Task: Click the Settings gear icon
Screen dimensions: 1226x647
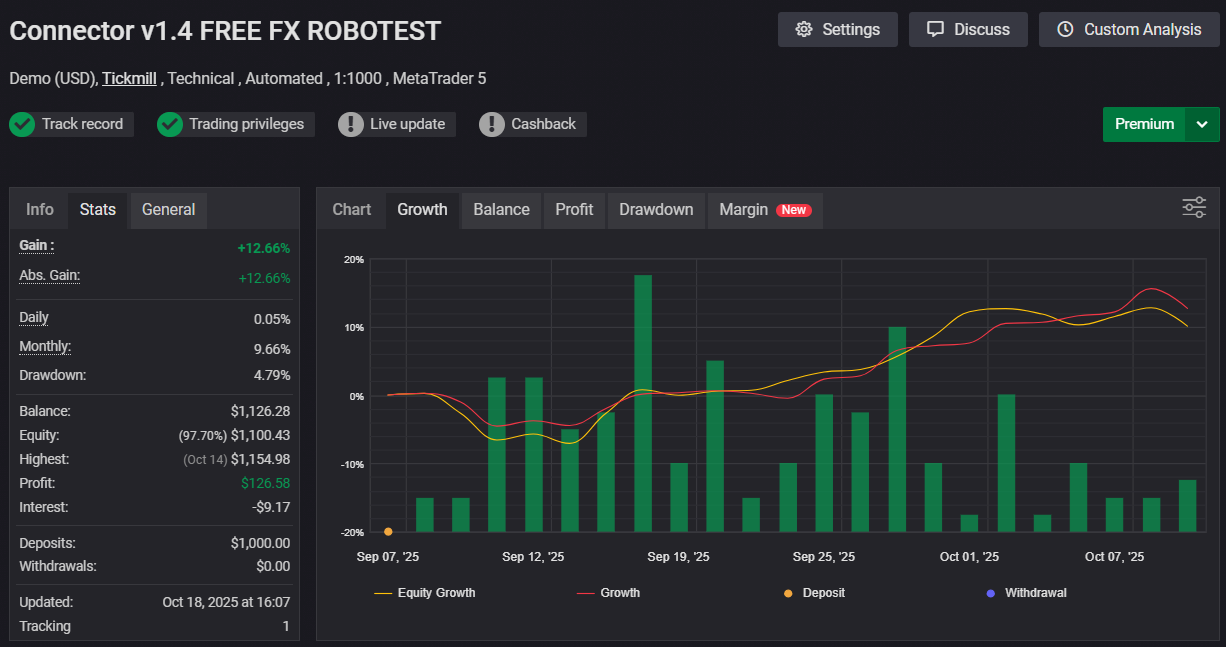Action: tap(804, 30)
